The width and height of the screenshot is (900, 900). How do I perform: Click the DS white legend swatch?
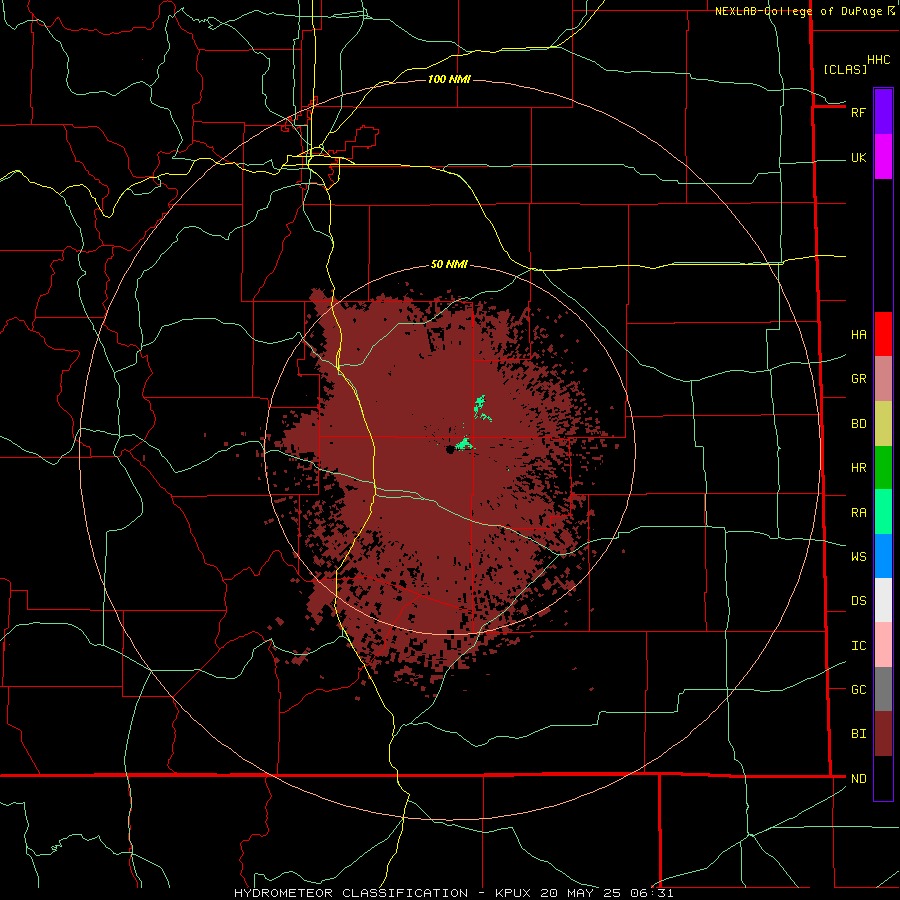(883, 600)
